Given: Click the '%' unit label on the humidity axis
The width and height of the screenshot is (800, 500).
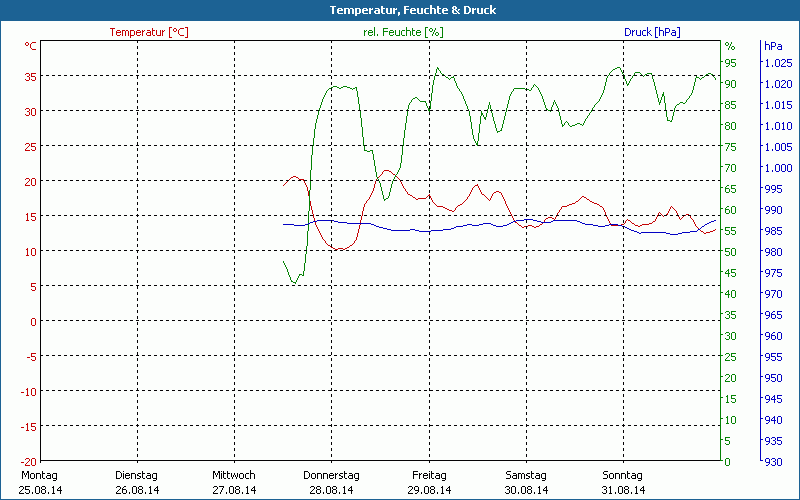Looking at the screenshot, I should pos(730,46).
